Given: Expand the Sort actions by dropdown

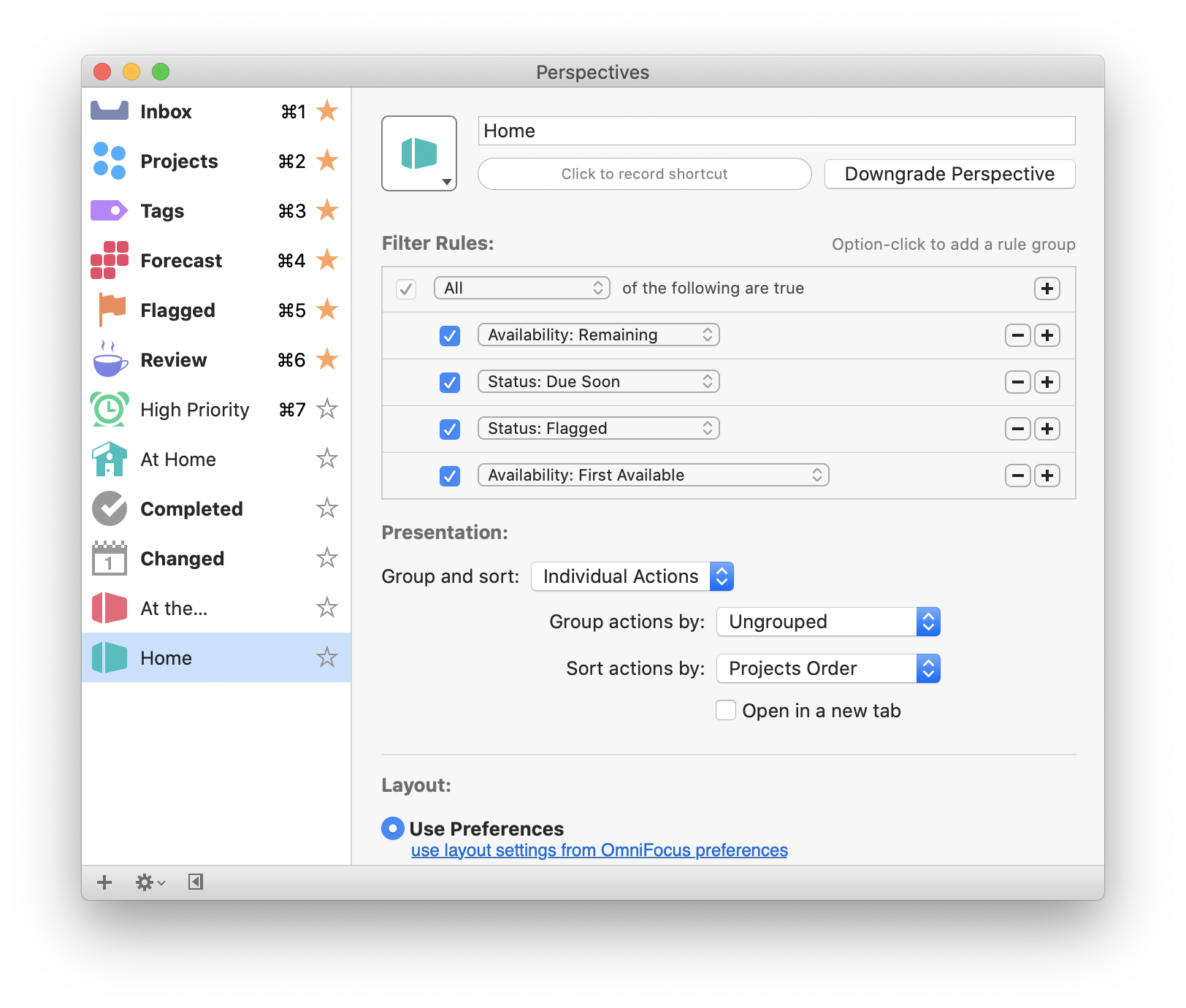Looking at the screenshot, I should coord(828,668).
